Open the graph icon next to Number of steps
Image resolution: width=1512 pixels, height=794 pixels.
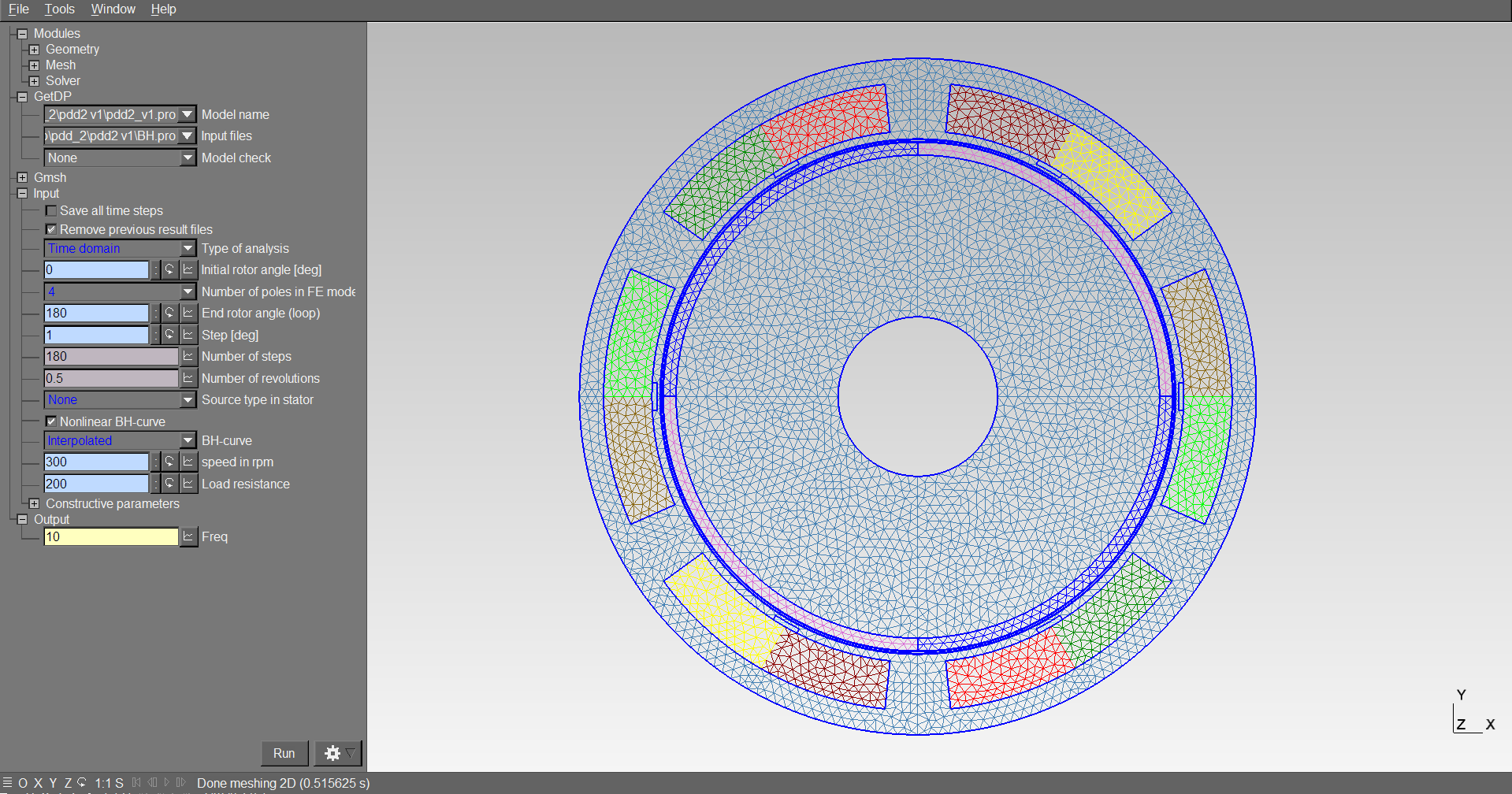[188, 356]
